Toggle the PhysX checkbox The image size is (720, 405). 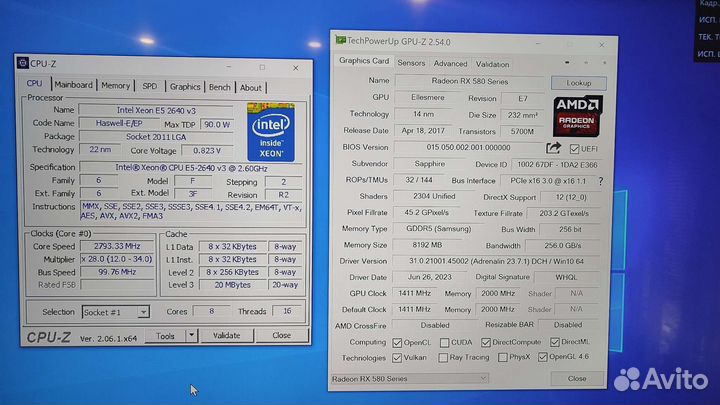503,357
